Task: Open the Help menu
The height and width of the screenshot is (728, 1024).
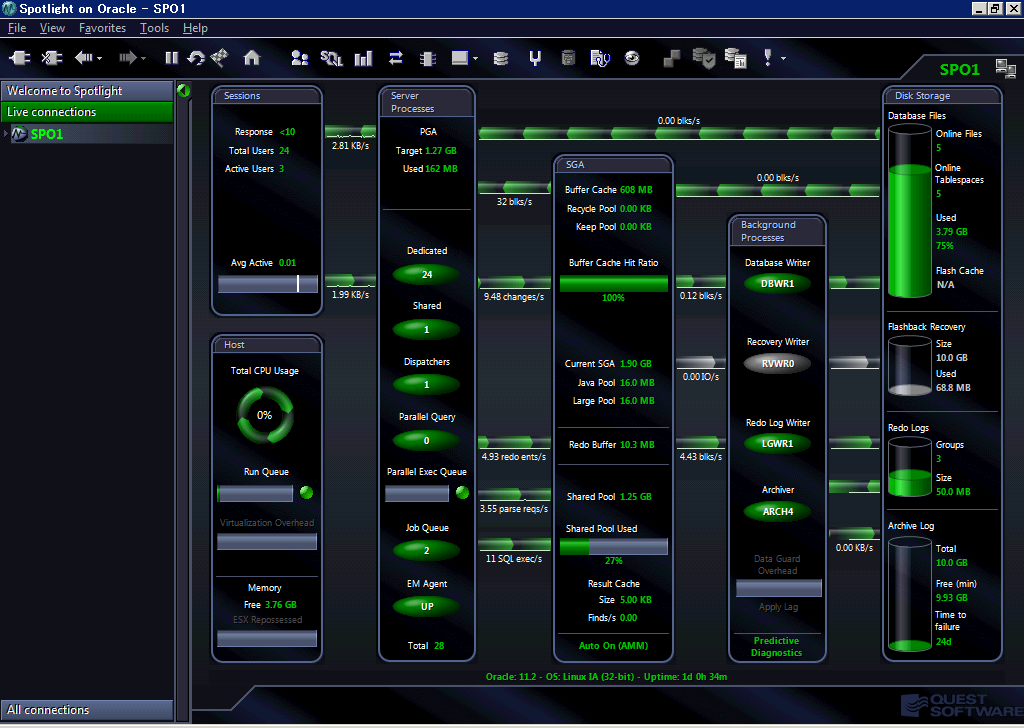Action: click(x=195, y=28)
